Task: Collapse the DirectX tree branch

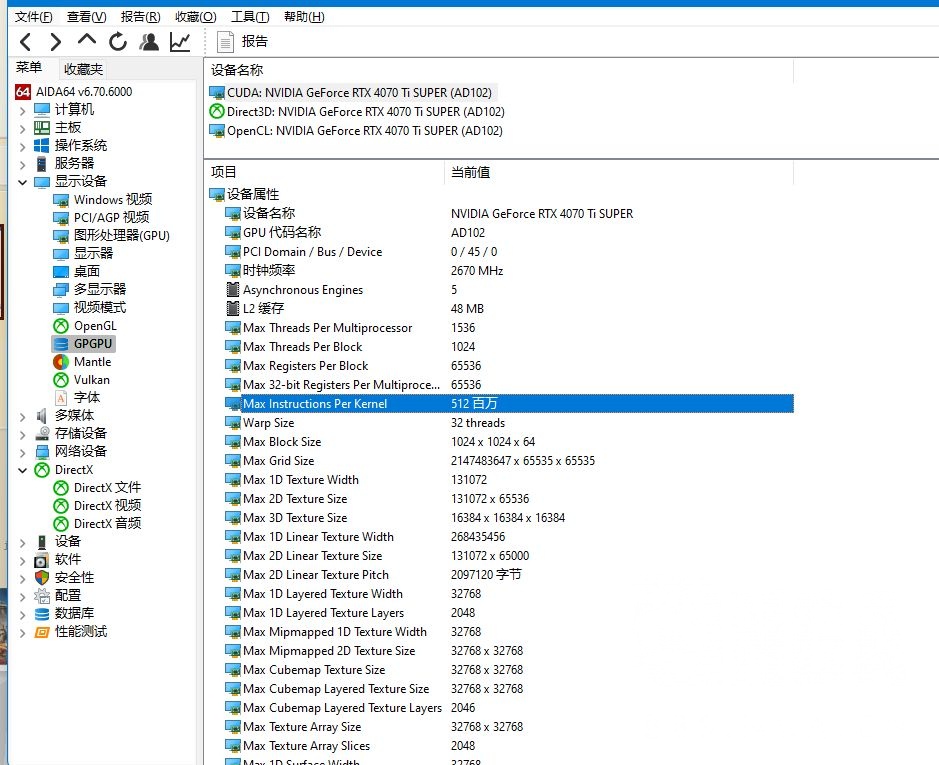Action: pos(22,469)
